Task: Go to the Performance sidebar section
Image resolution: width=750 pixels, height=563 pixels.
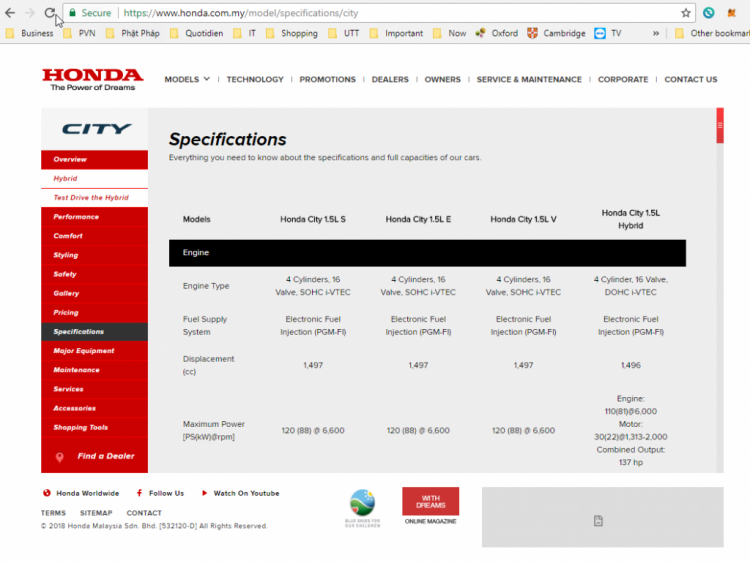Action: (x=94, y=217)
